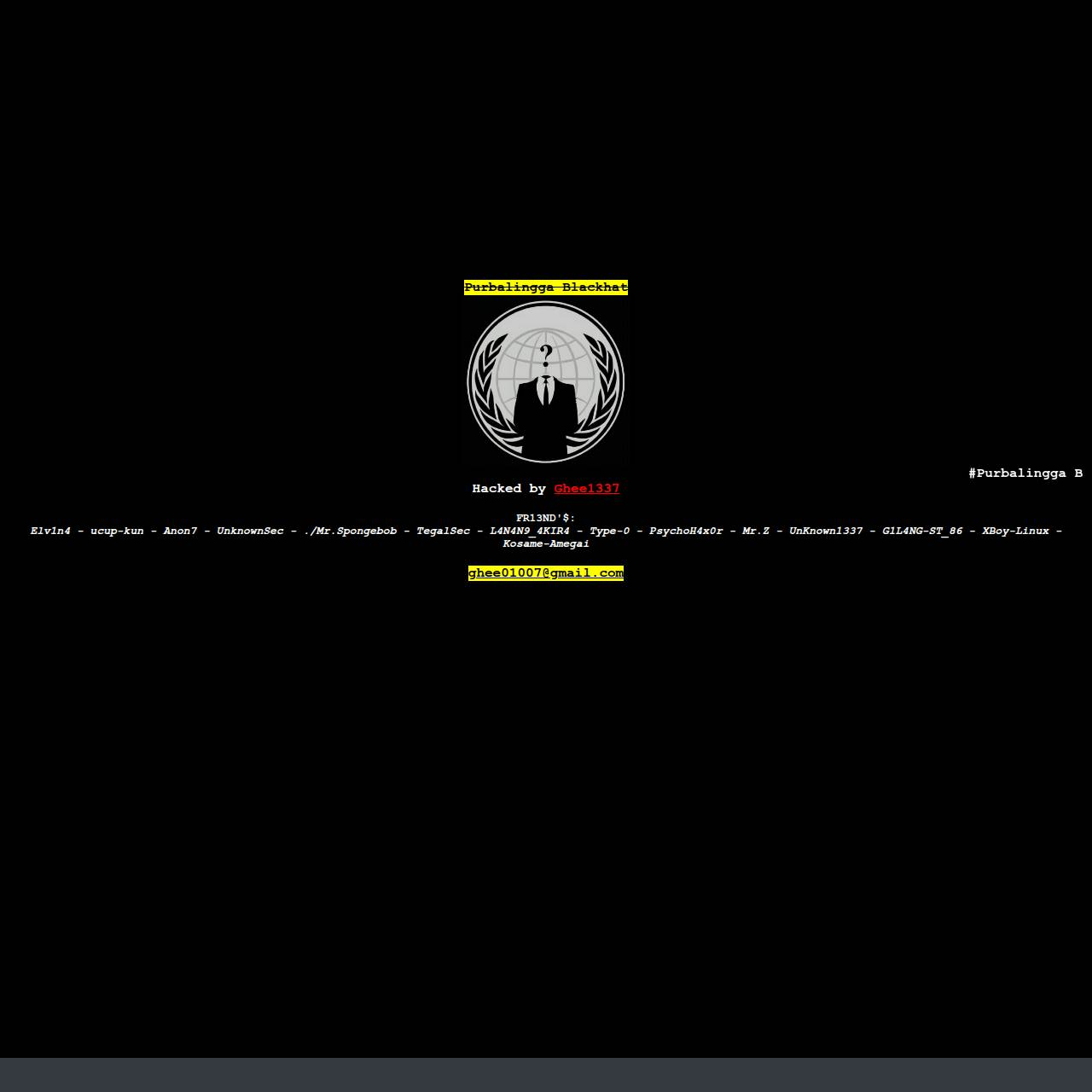Click the name 'ucup-kun'
This screenshot has width=1092, height=1092.
(117, 531)
